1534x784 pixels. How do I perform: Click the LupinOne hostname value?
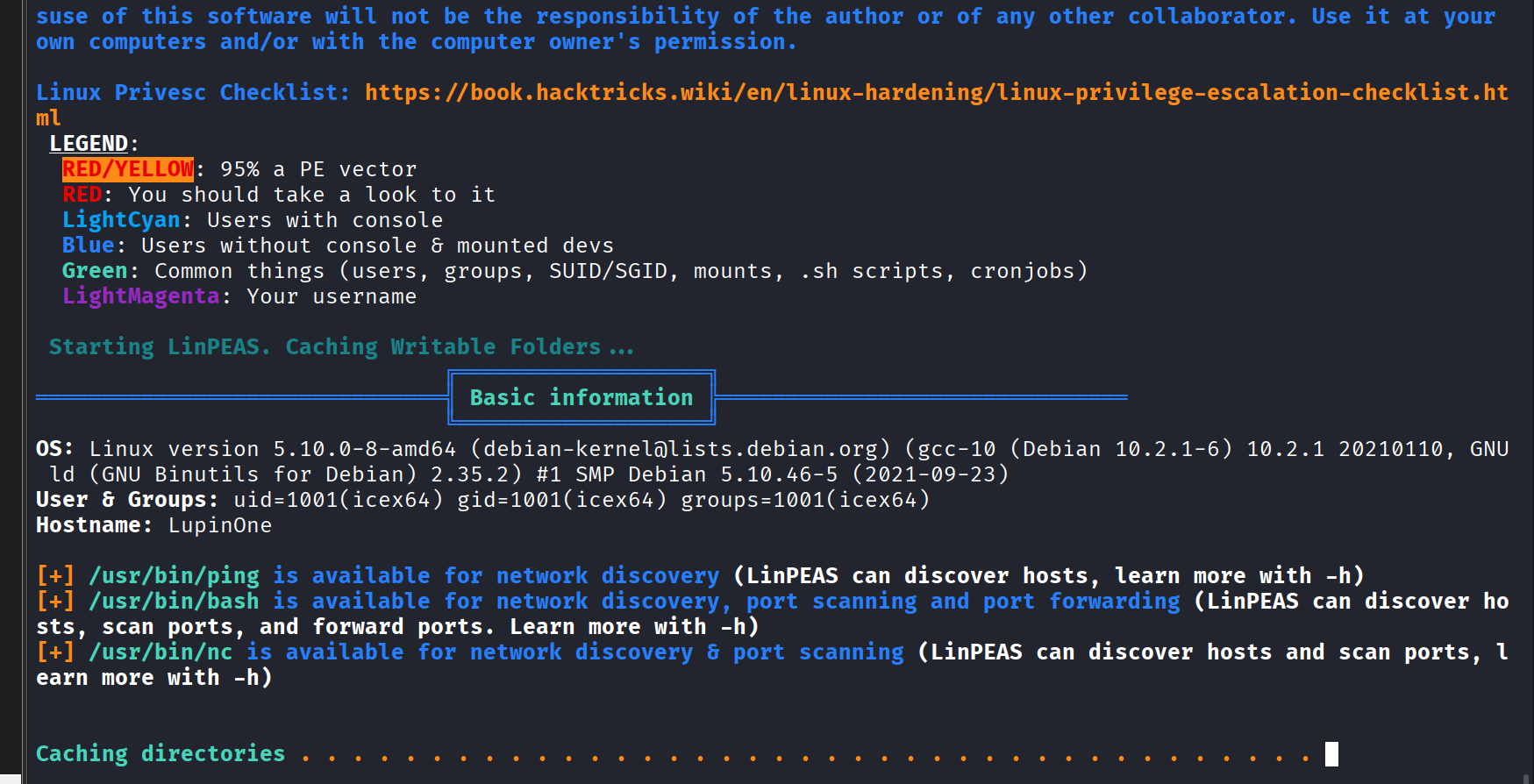pyautogui.click(x=220, y=525)
